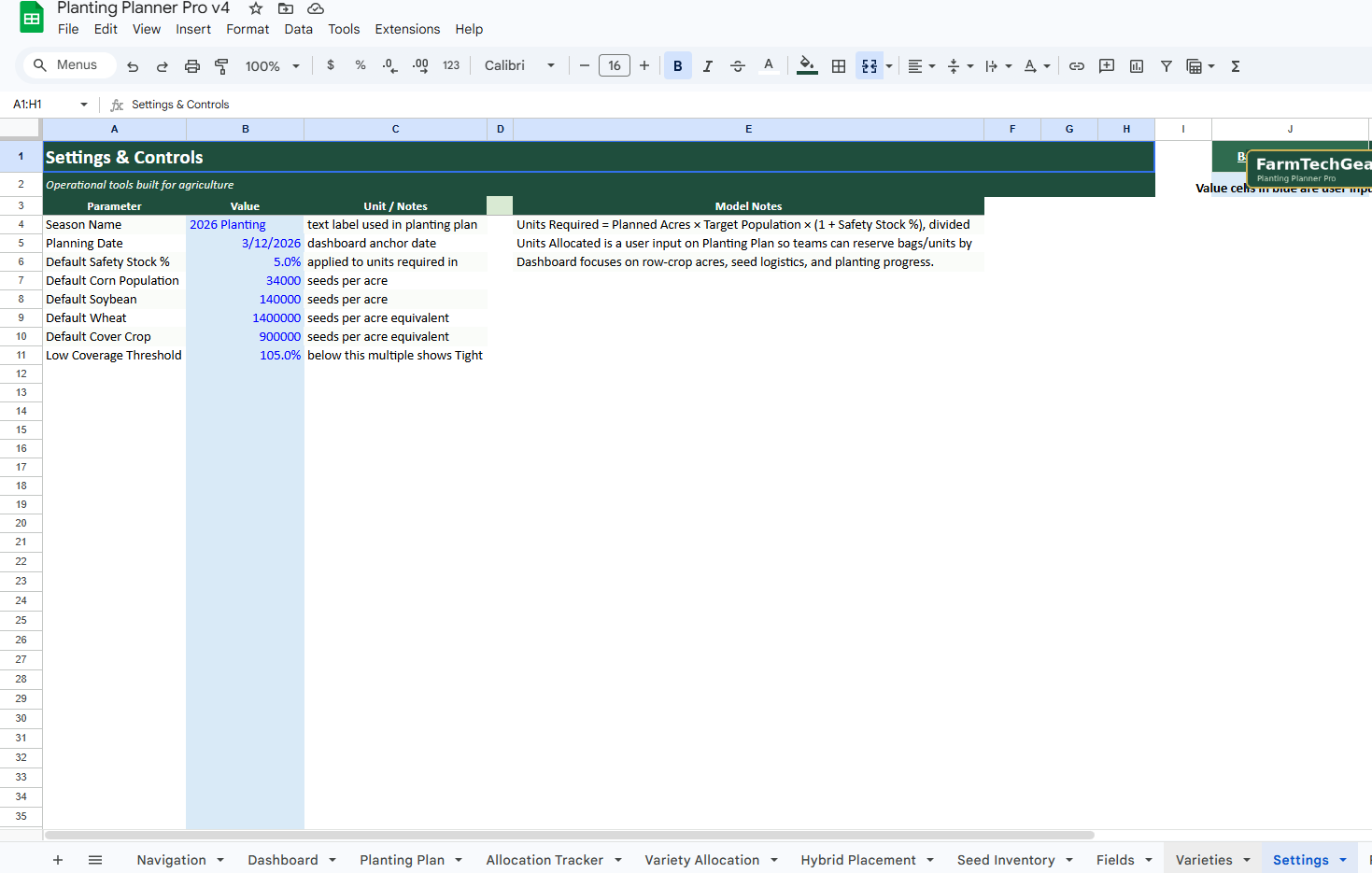
Task: Switch to the Seed Inventory tab
Action: (x=1006, y=859)
